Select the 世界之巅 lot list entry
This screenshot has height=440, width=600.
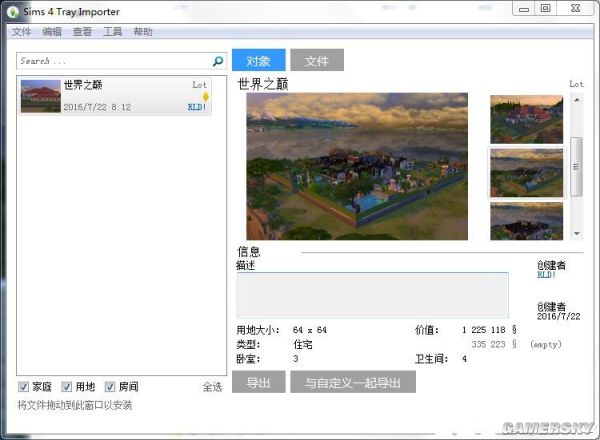(116, 96)
